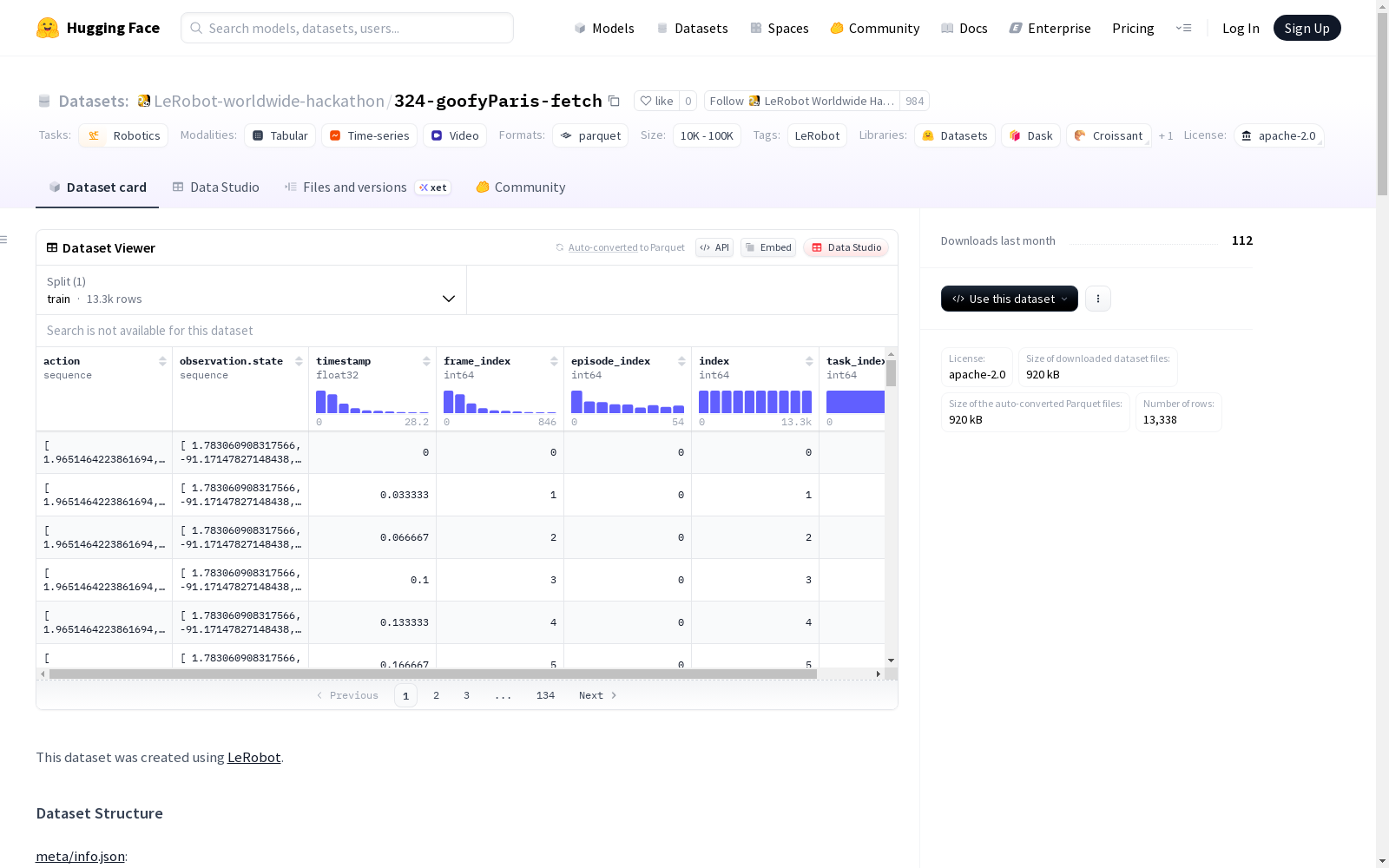
Task: Sort by the observation.state column
Action: pos(299,361)
